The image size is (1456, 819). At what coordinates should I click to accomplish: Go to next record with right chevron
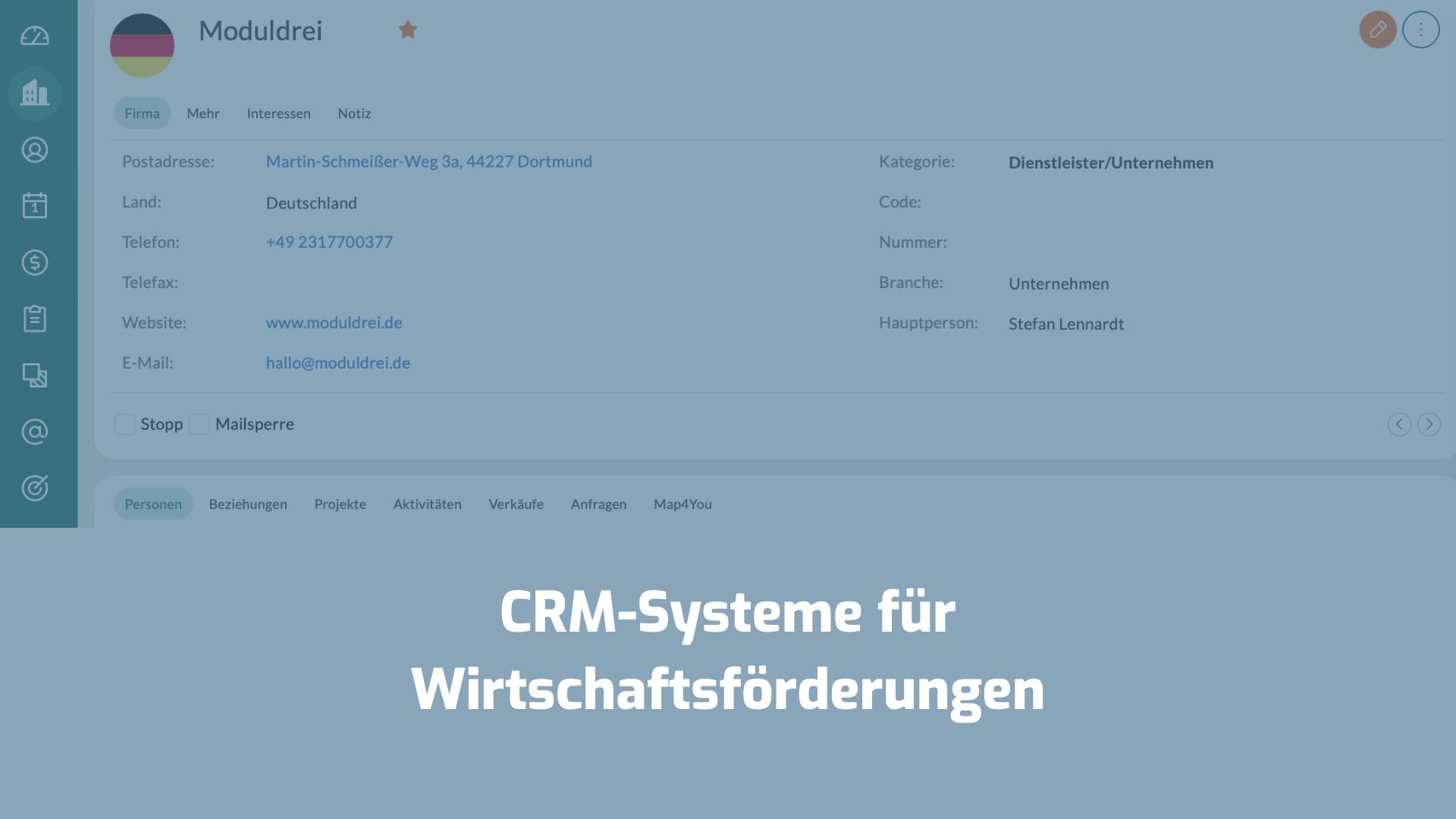(1429, 424)
